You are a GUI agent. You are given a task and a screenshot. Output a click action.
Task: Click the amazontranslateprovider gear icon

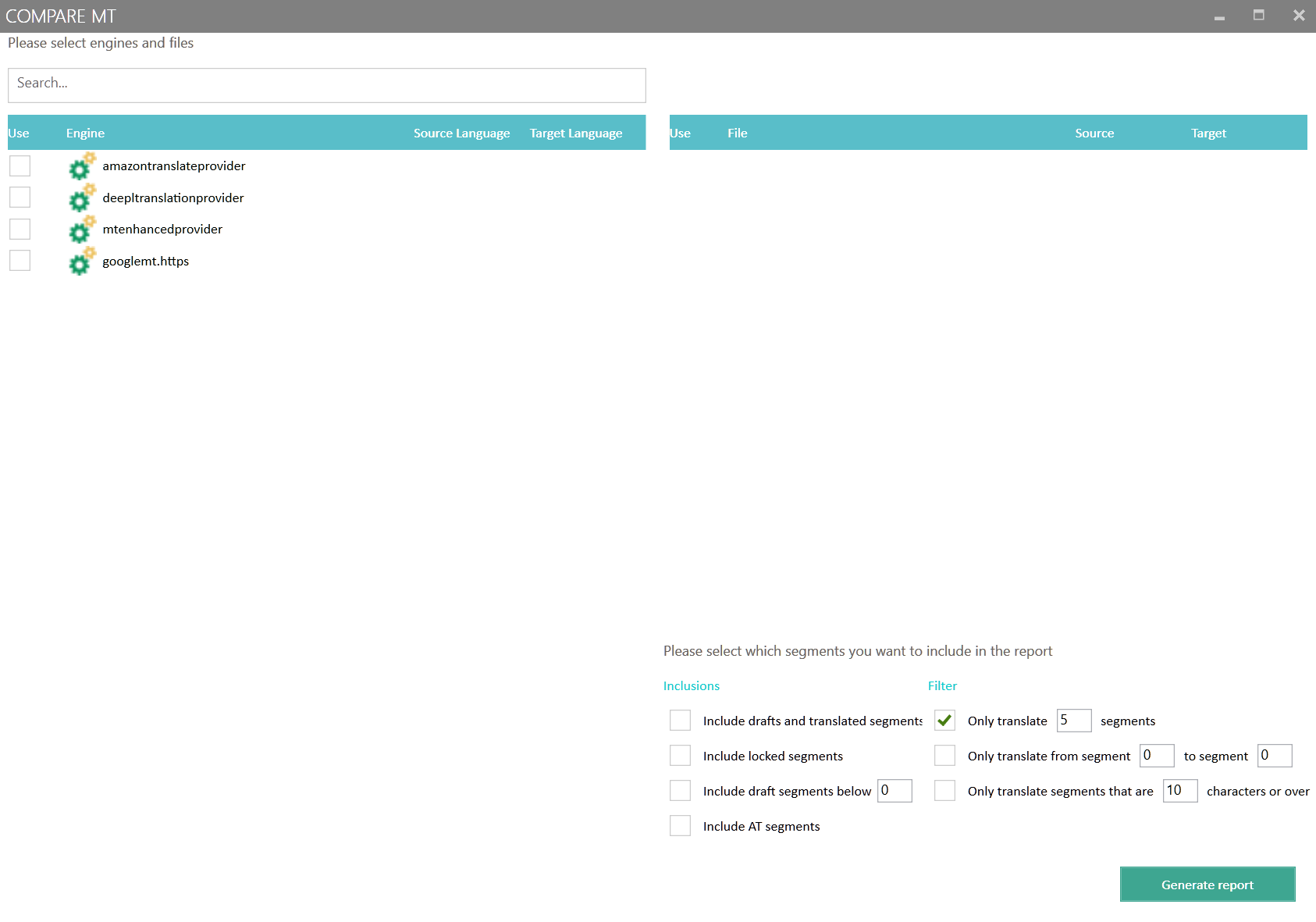pyautogui.click(x=81, y=166)
